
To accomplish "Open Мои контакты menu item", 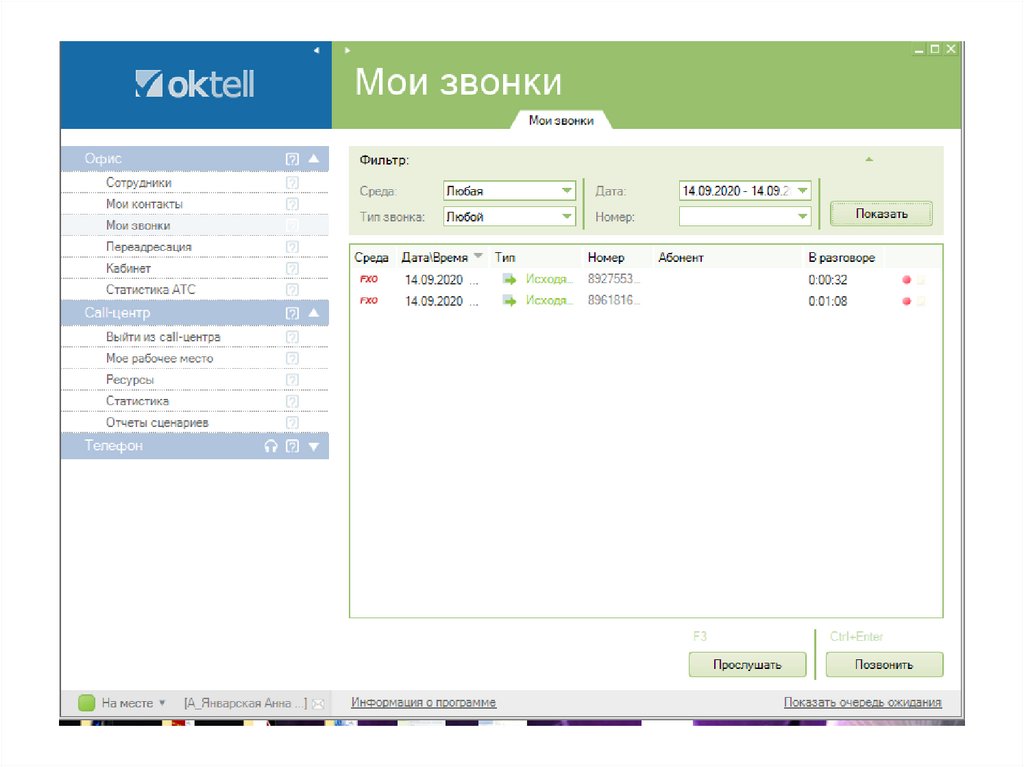I will (x=144, y=204).
